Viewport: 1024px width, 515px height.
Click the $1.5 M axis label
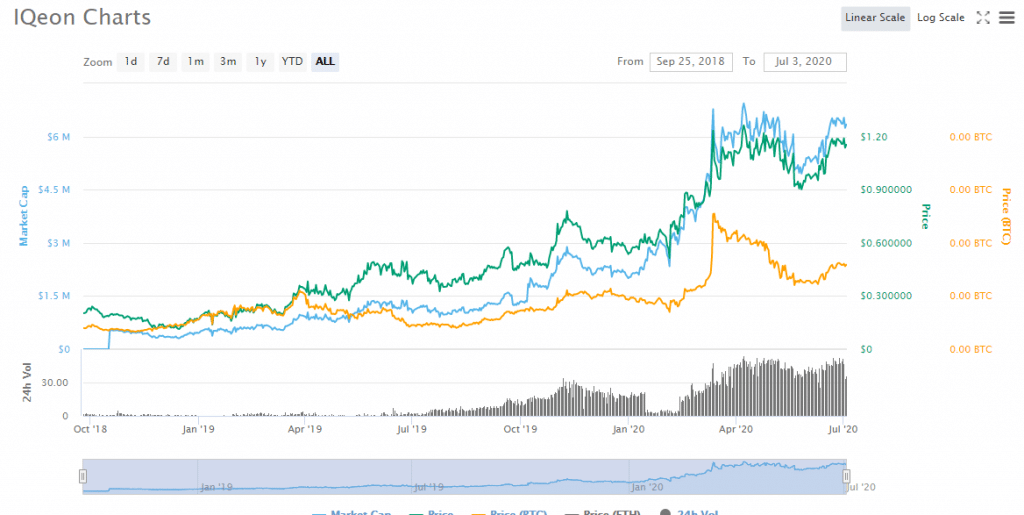click(54, 296)
